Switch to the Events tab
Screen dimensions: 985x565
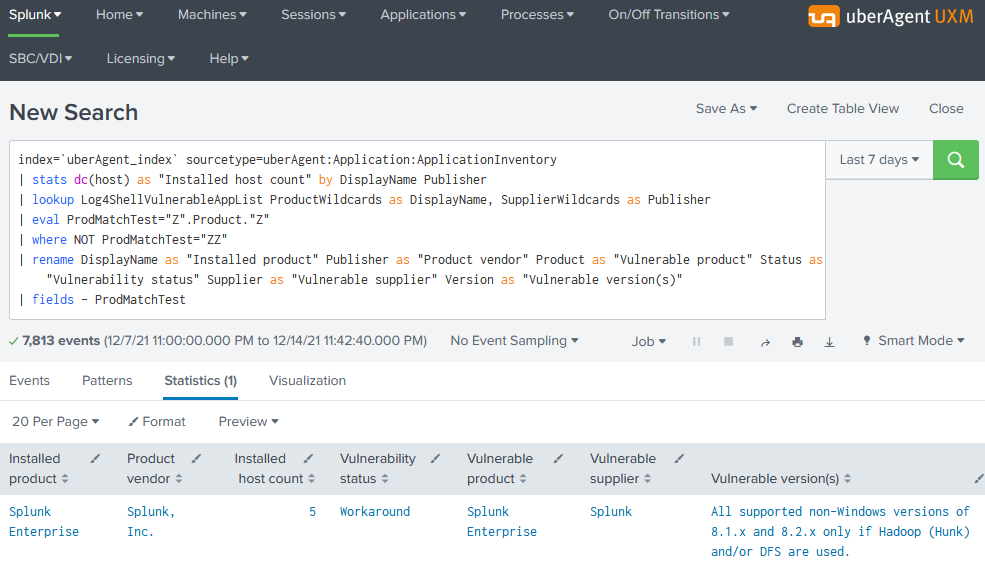pyautogui.click(x=30, y=381)
